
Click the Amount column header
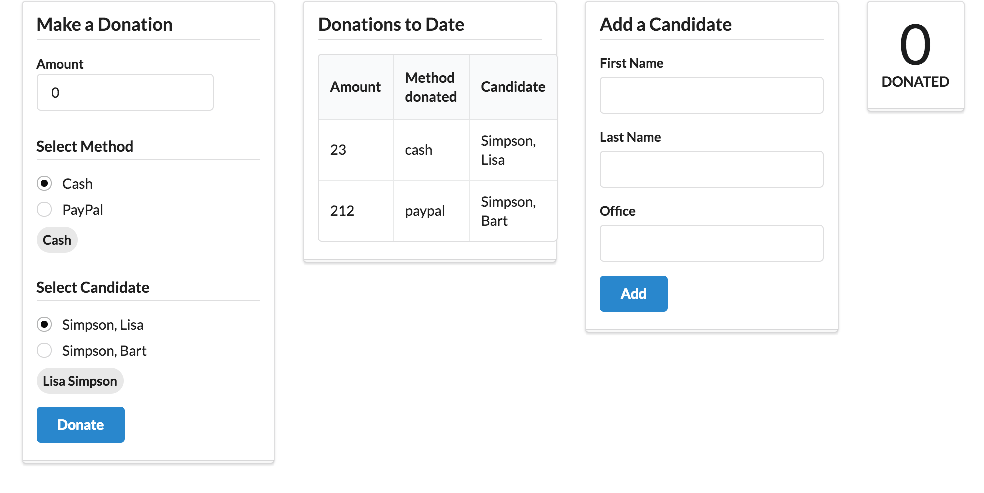click(355, 87)
